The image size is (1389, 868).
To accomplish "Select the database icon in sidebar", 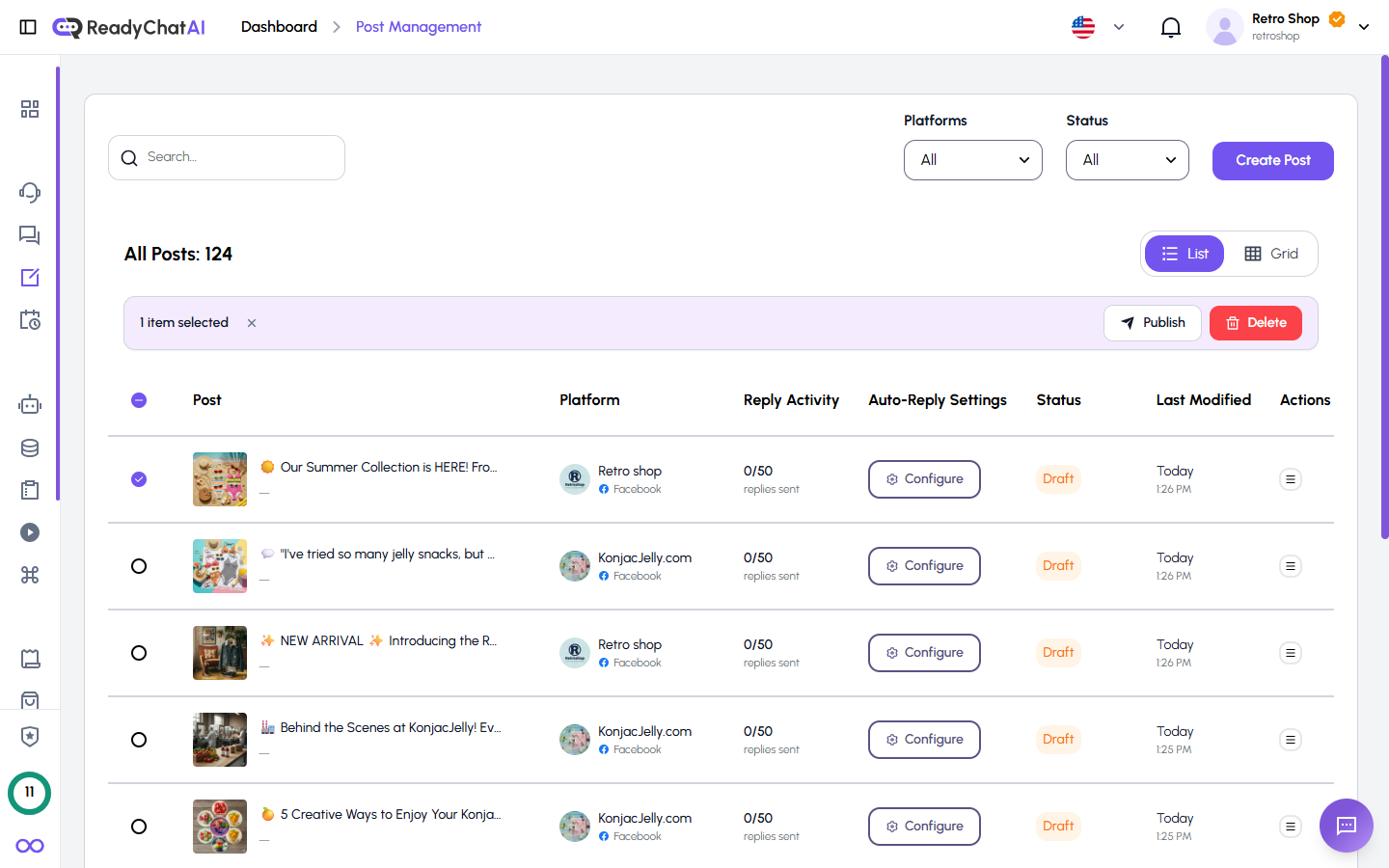I will point(29,447).
